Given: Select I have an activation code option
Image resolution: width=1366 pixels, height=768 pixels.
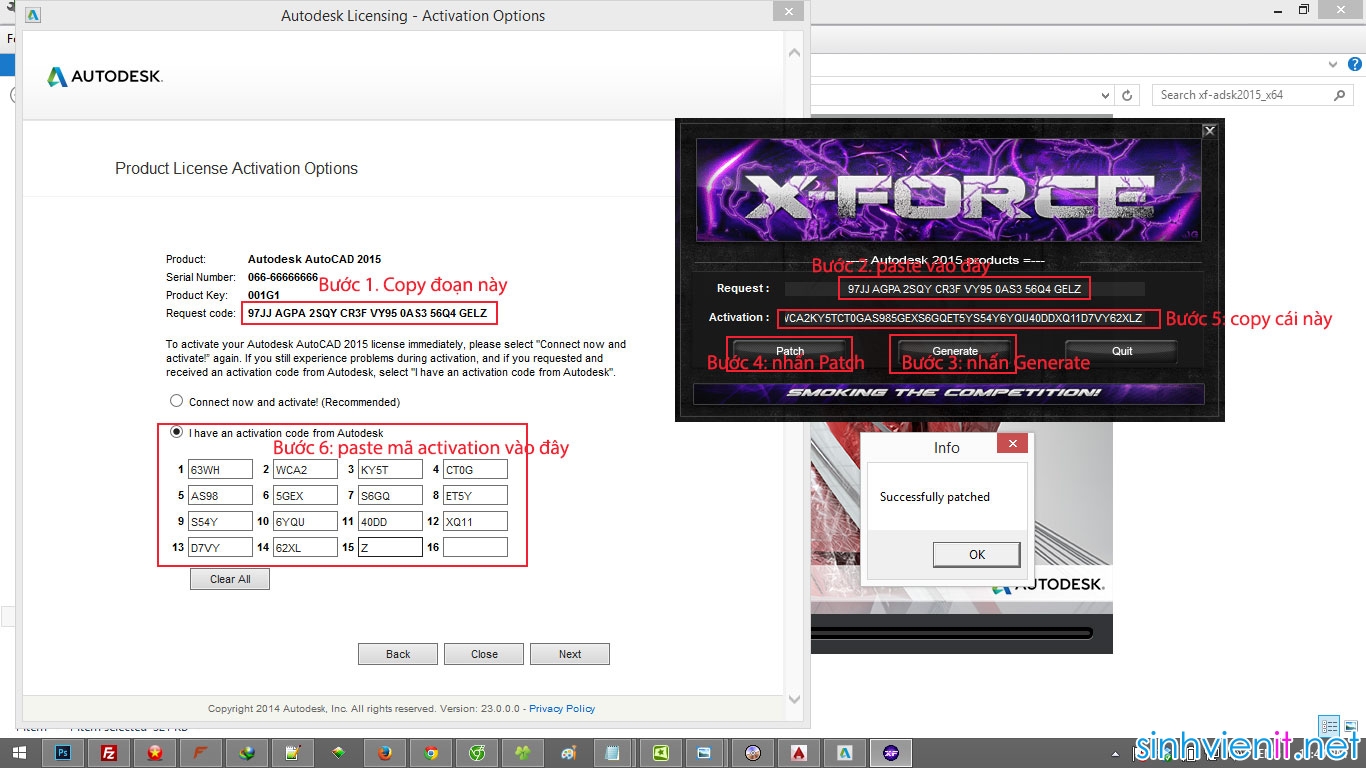Looking at the screenshot, I should pyautogui.click(x=177, y=432).
